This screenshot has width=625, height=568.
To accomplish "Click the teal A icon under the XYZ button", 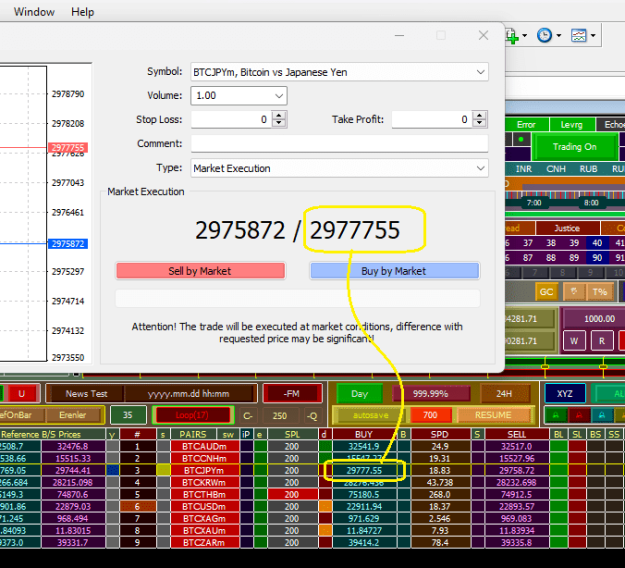I will click(x=602, y=415).
